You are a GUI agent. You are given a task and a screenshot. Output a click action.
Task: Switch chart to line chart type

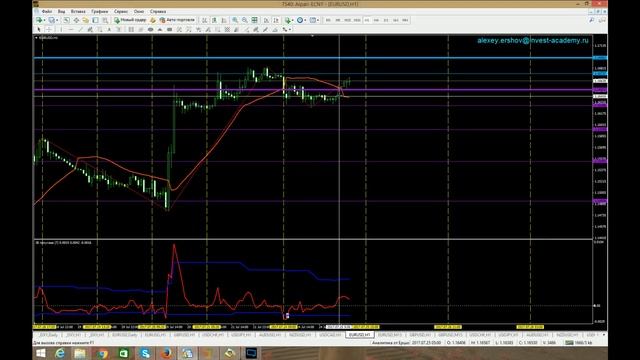click(x=224, y=20)
